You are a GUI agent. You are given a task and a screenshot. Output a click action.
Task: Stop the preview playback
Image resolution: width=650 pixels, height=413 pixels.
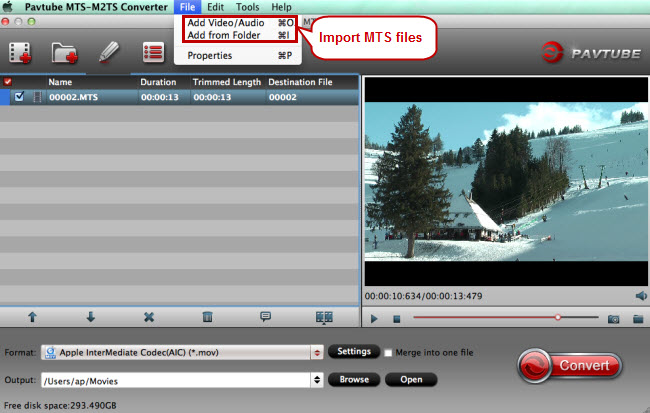[397, 319]
